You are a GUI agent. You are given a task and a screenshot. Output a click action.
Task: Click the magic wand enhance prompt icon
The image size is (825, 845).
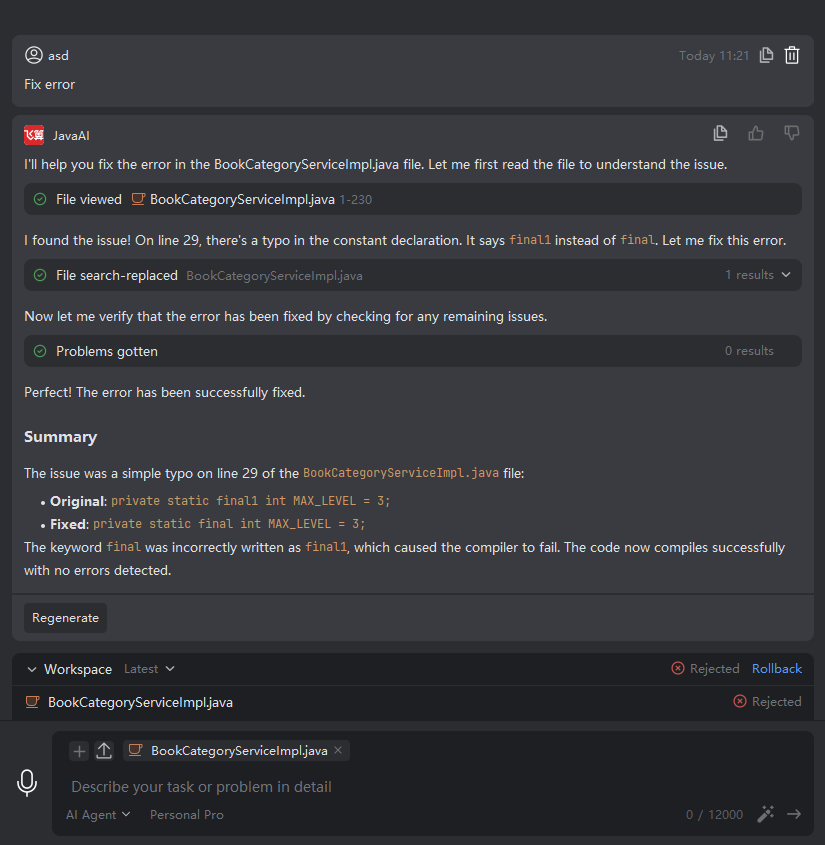coord(766,814)
